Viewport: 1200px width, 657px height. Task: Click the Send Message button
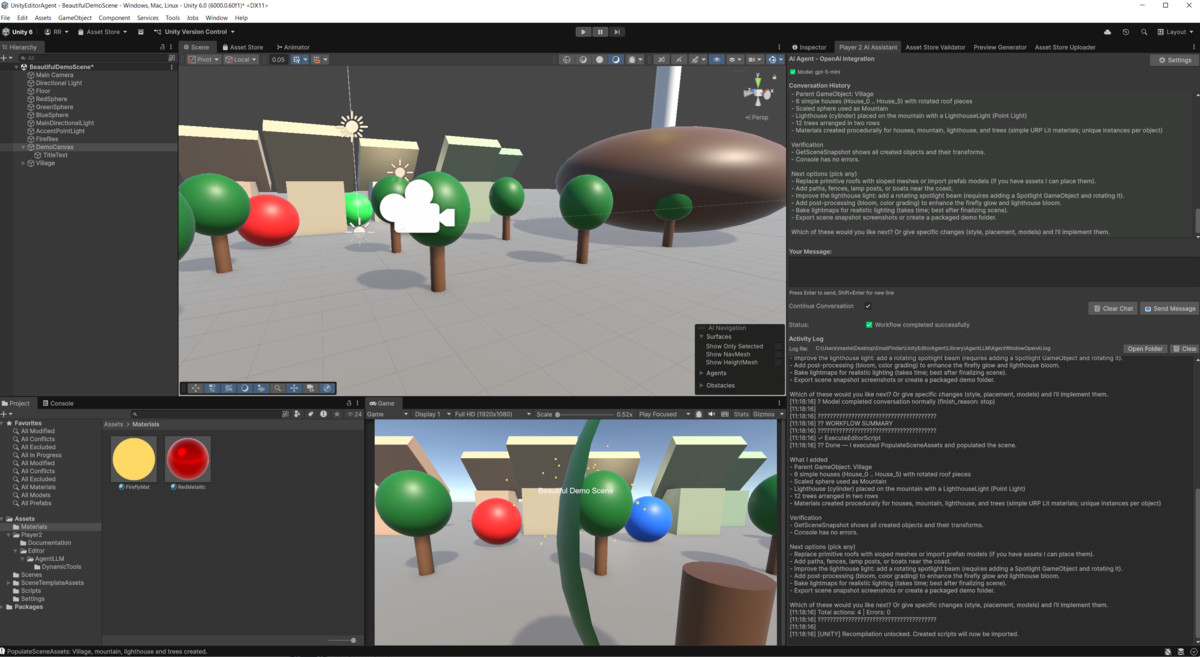coord(1169,309)
